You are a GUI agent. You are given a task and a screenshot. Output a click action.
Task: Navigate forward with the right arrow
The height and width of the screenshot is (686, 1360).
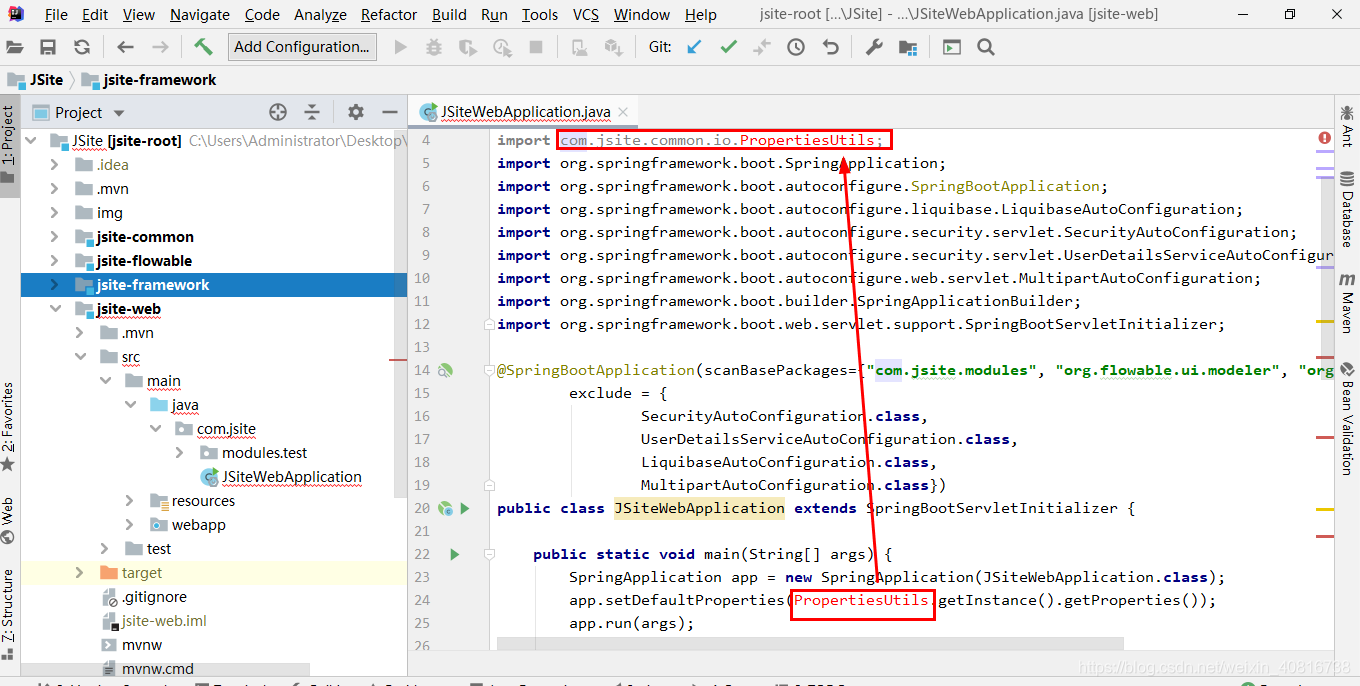[160, 47]
